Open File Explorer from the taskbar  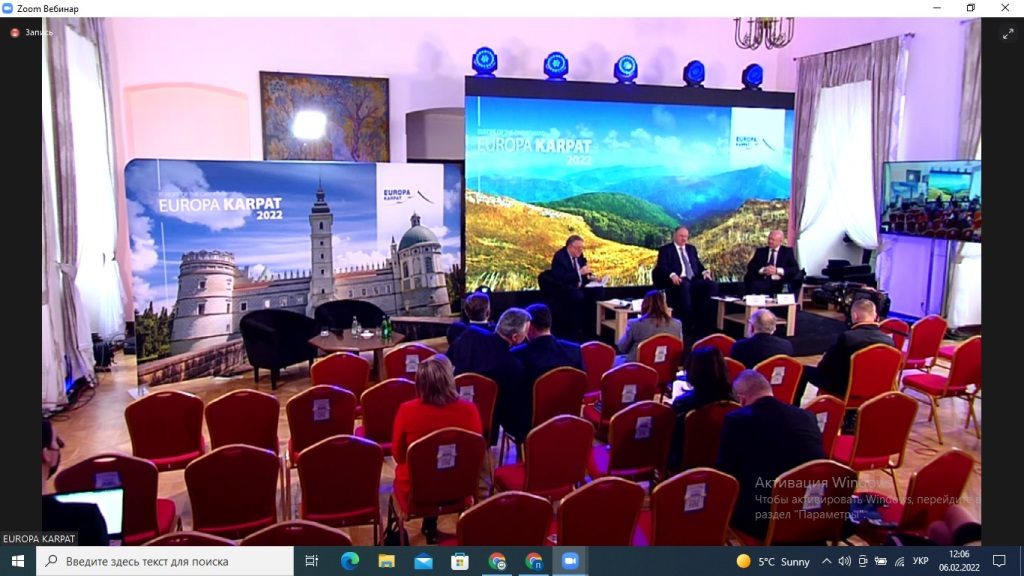tap(386, 561)
